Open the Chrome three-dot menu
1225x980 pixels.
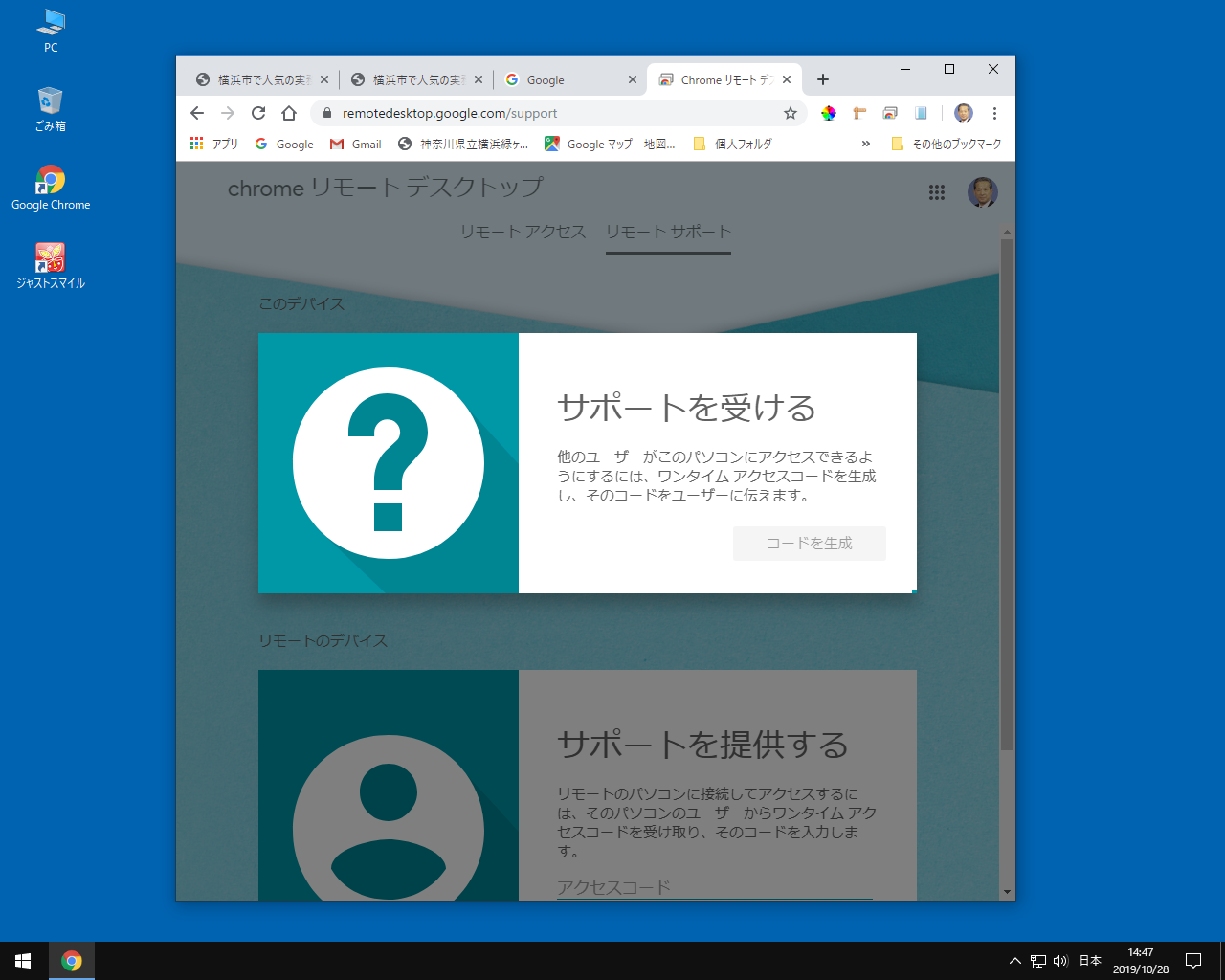(994, 113)
